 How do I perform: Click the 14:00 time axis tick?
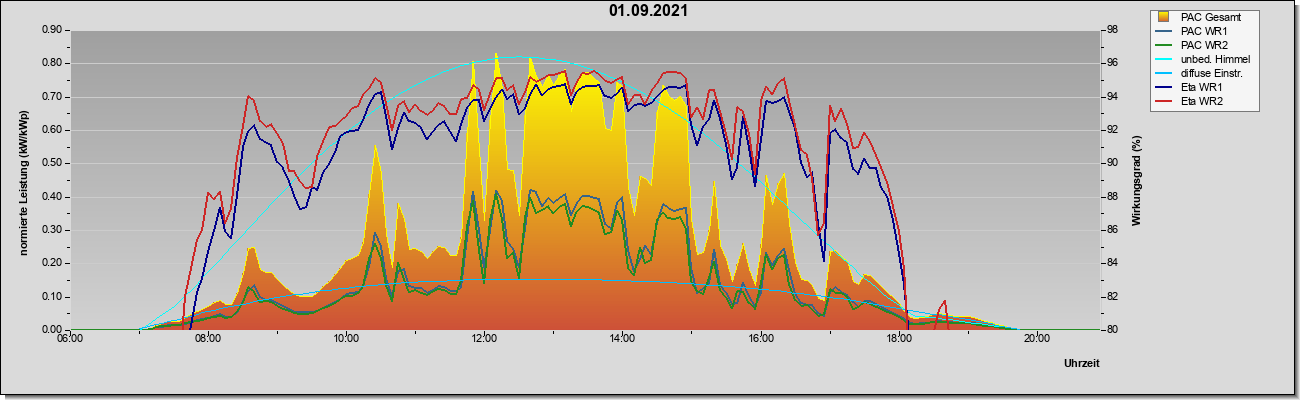coord(622,339)
